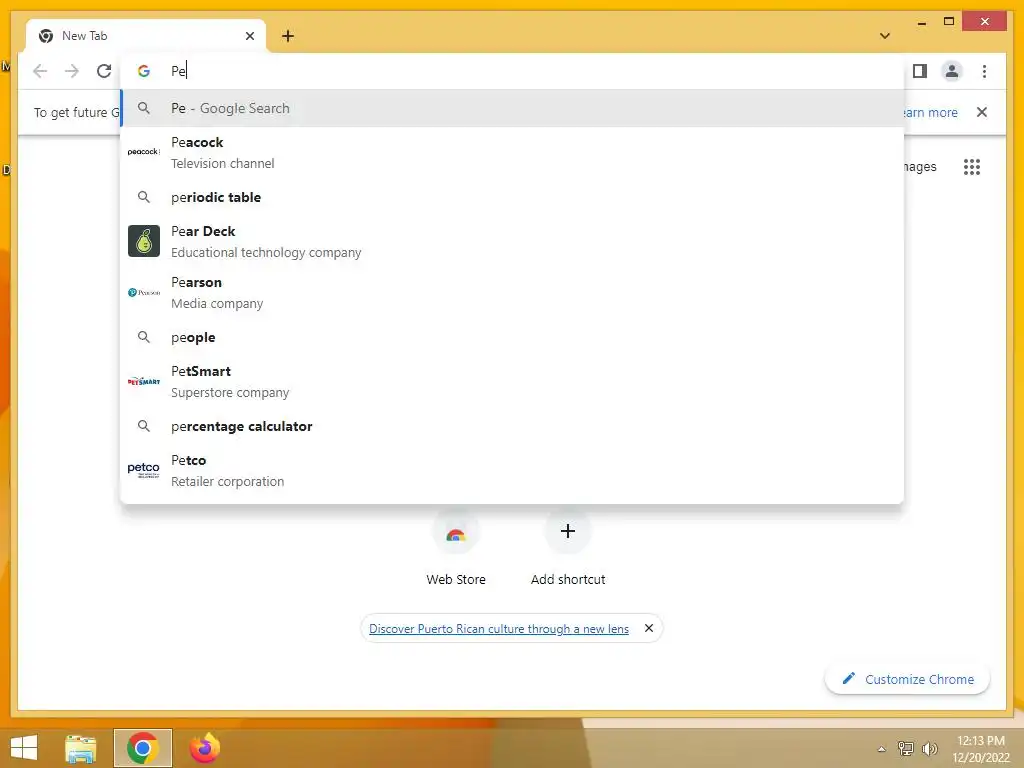Select the 'percentage calculator' suggestion
The height and width of the screenshot is (768, 1024).
[x=512, y=426]
